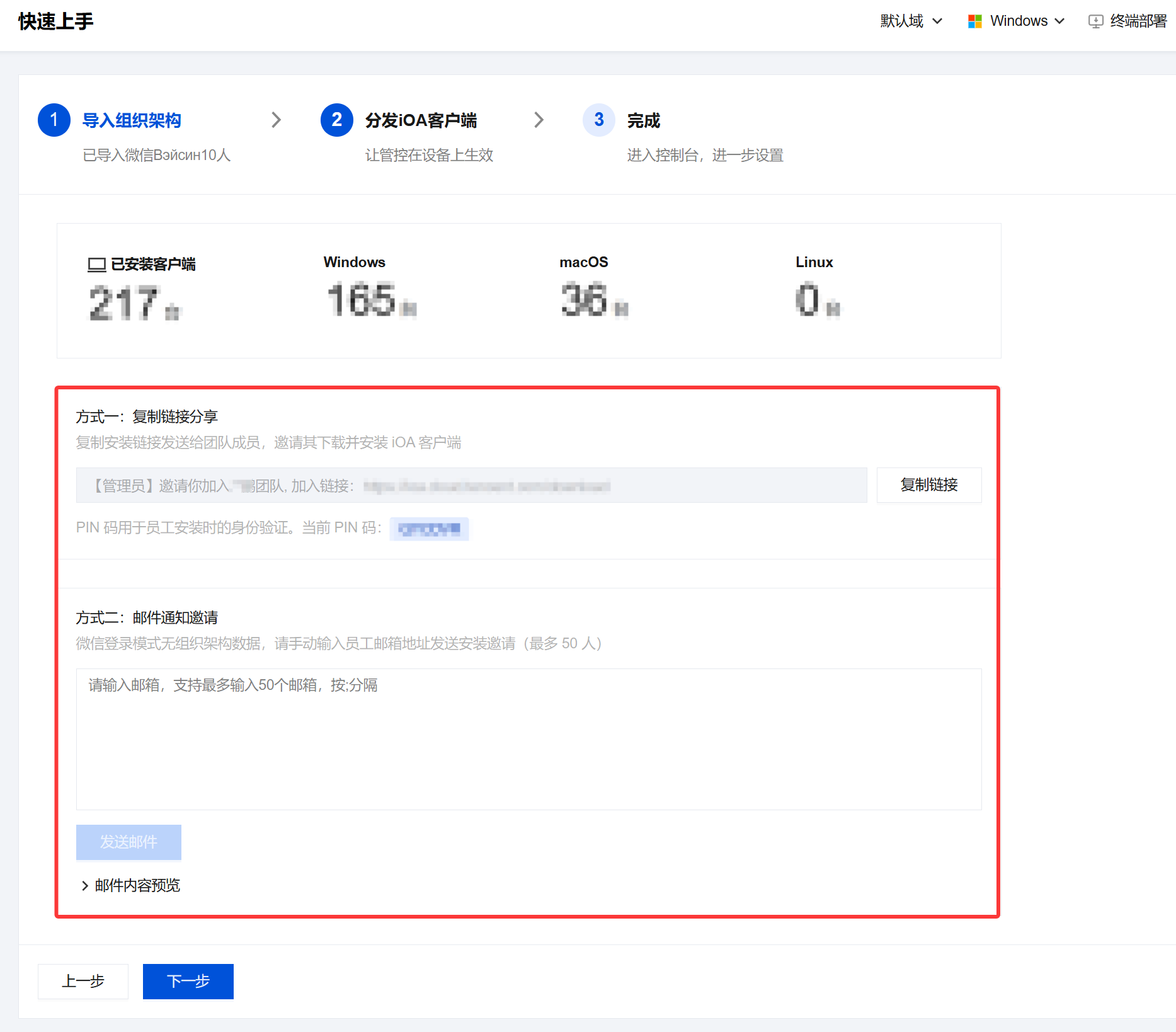Click 让管控在设备上生效 step description

point(429,155)
